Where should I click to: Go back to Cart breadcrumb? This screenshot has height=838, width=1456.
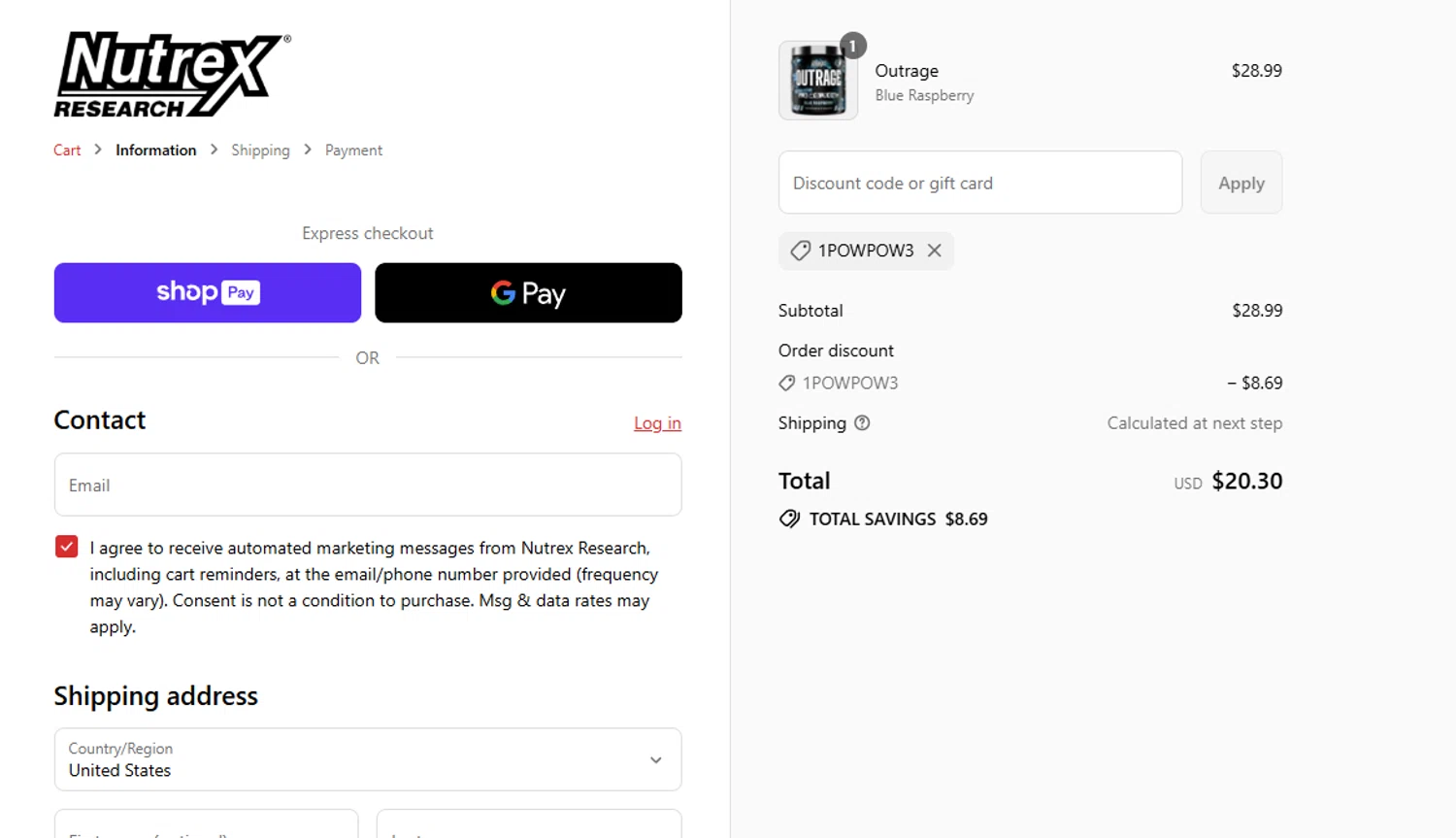point(67,151)
